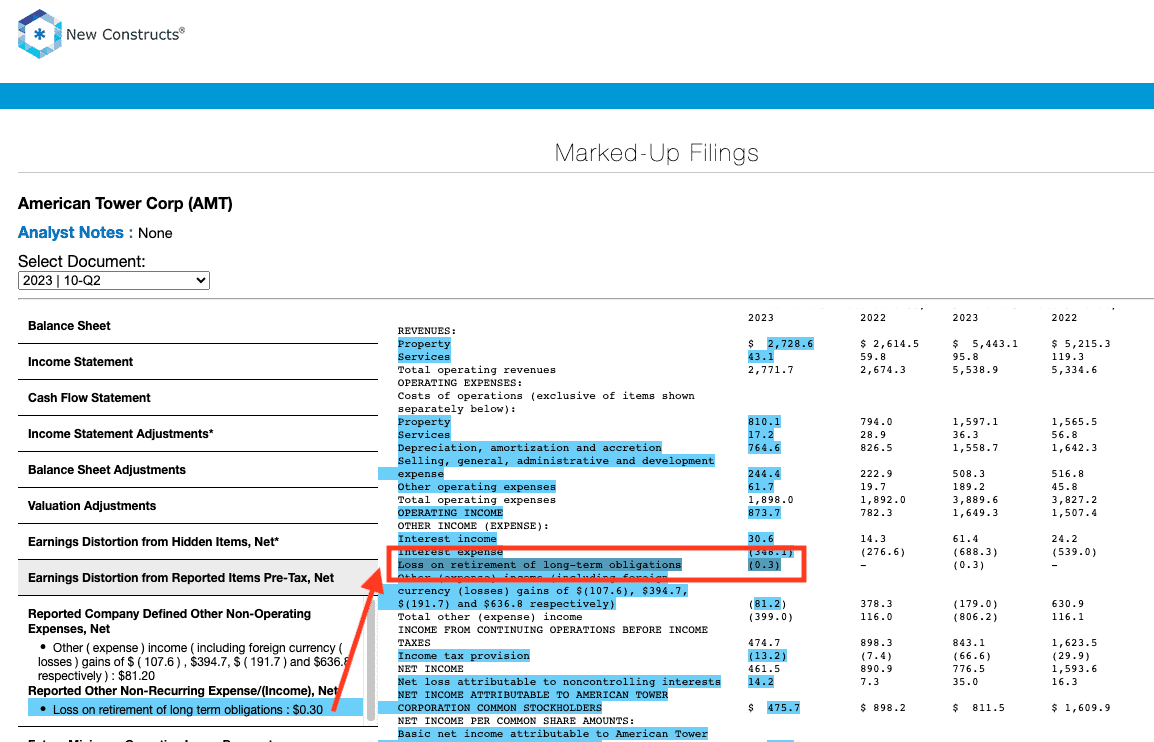Viewport: 1154px width, 742px height.
Task: Click highlighted SG&A value 244.4
Action: click(x=764, y=474)
